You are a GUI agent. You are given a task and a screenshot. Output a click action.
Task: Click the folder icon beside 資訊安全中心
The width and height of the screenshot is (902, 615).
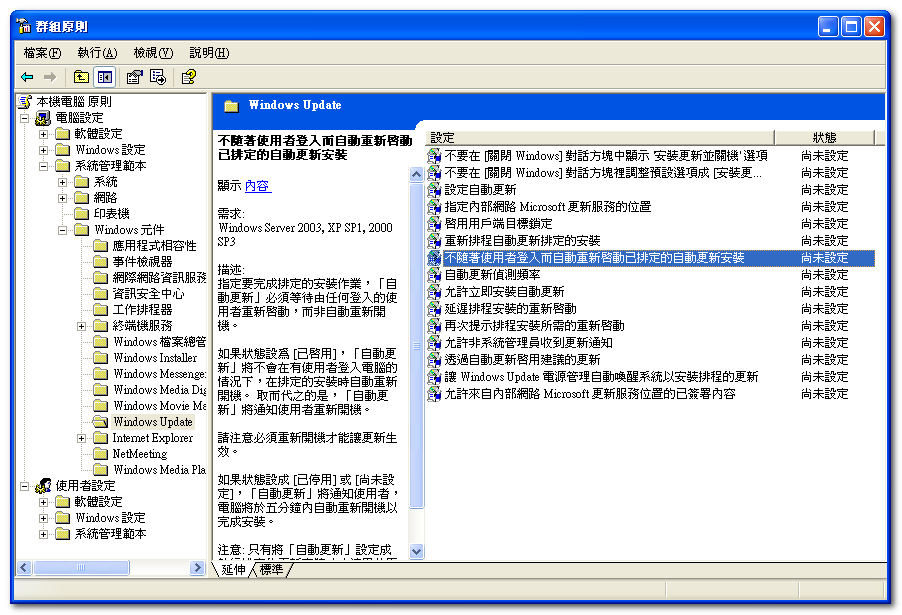[x=101, y=294]
